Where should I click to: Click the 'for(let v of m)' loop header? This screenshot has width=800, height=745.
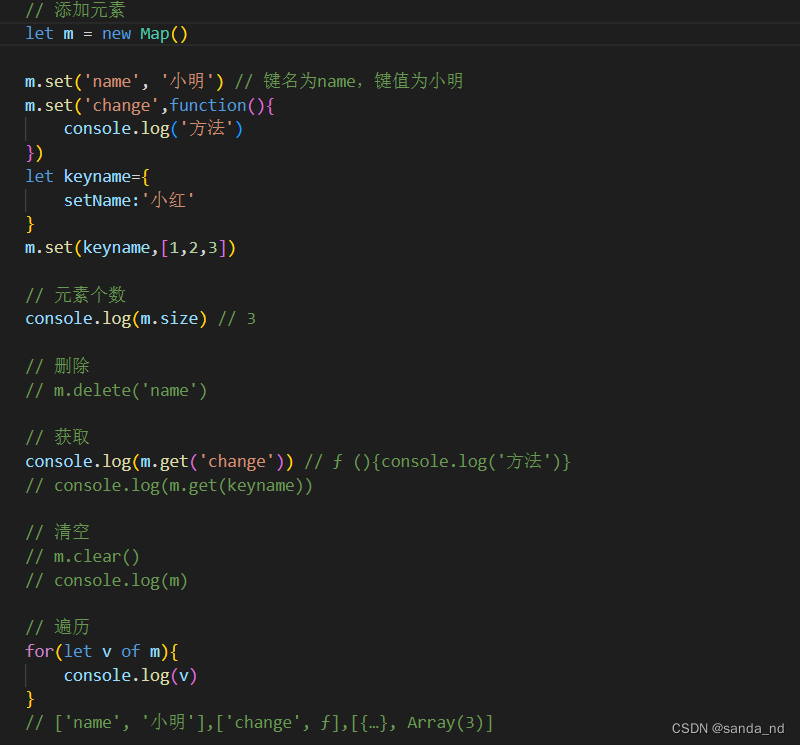click(100, 650)
